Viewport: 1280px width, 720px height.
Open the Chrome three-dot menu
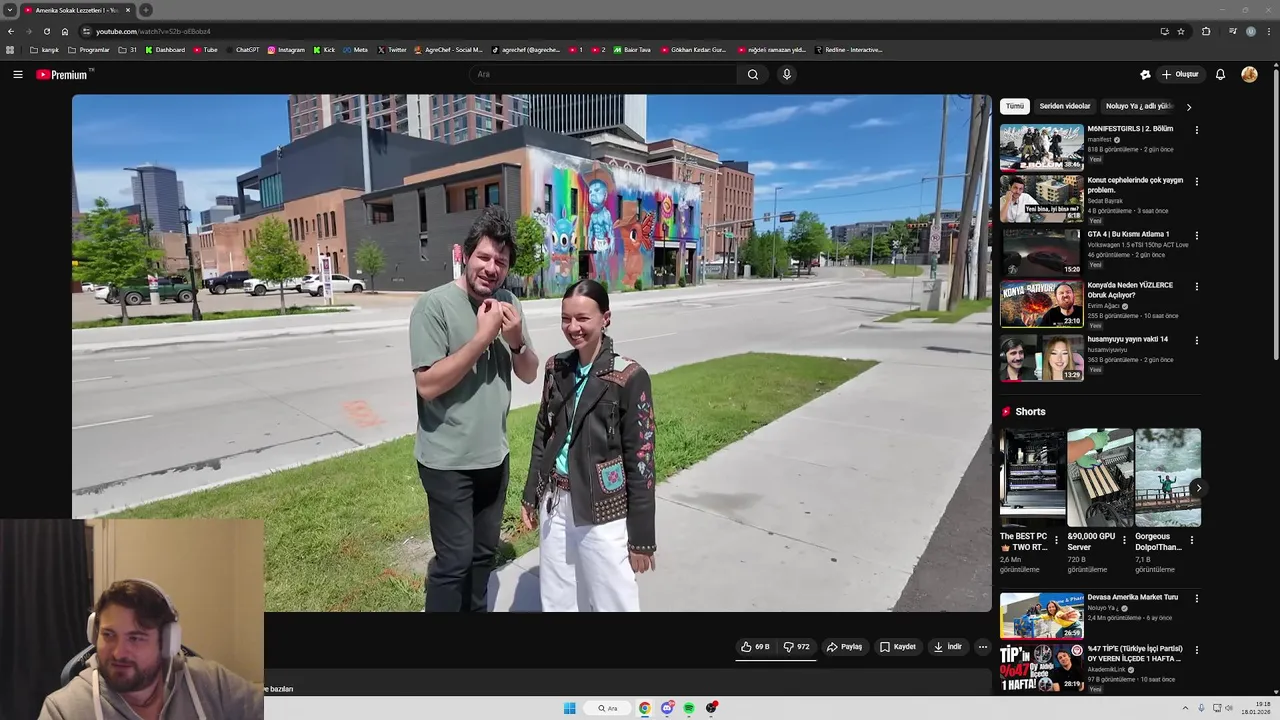click(x=1268, y=31)
